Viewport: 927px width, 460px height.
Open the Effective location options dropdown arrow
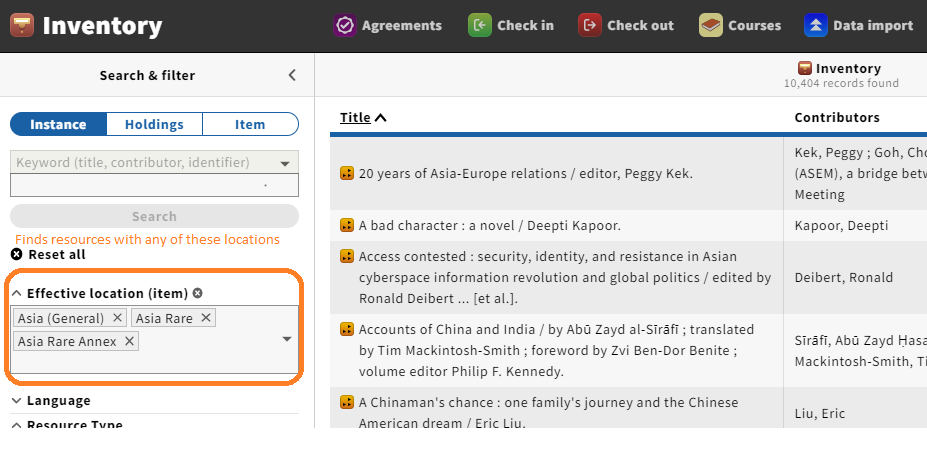[287, 339]
